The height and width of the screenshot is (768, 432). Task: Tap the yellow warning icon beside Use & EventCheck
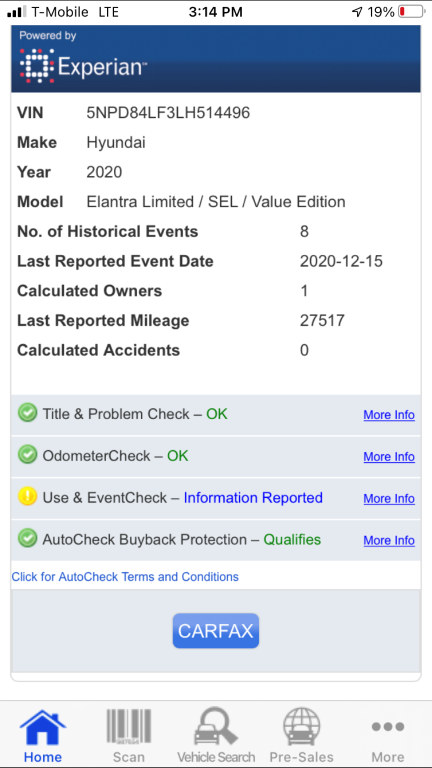[x=27, y=498]
